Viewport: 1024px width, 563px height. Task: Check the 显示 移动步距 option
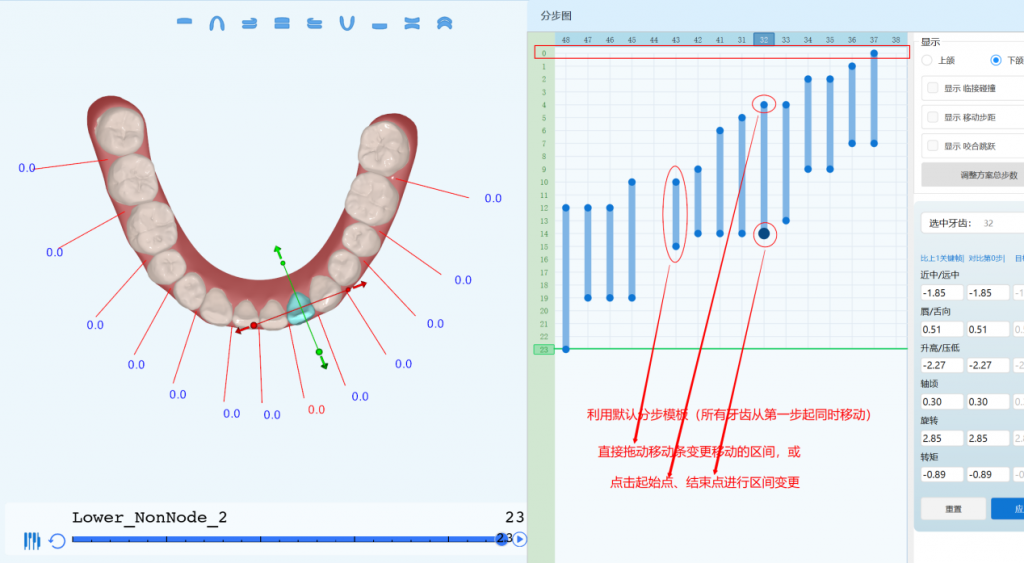(x=933, y=117)
